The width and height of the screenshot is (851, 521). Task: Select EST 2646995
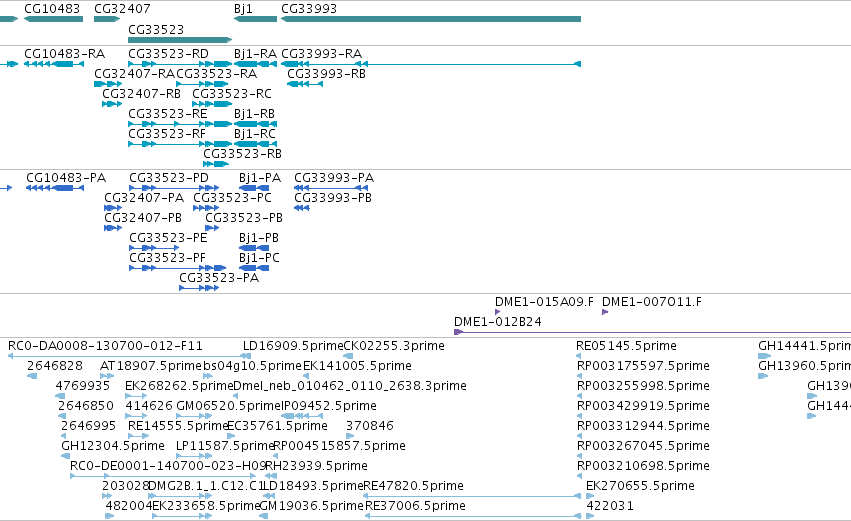pyautogui.click(x=88, y=427)
